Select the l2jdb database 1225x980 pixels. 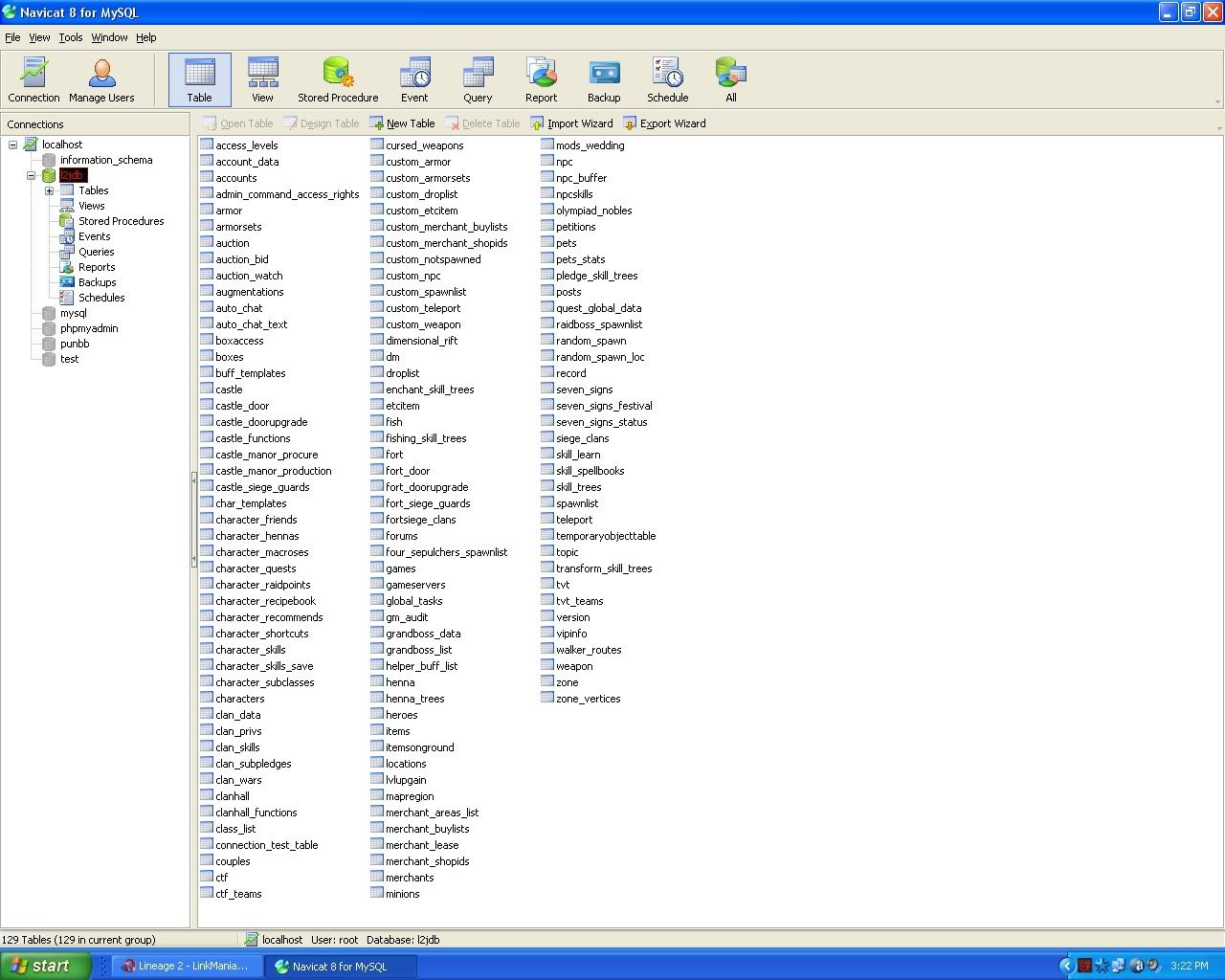(73, 175)
